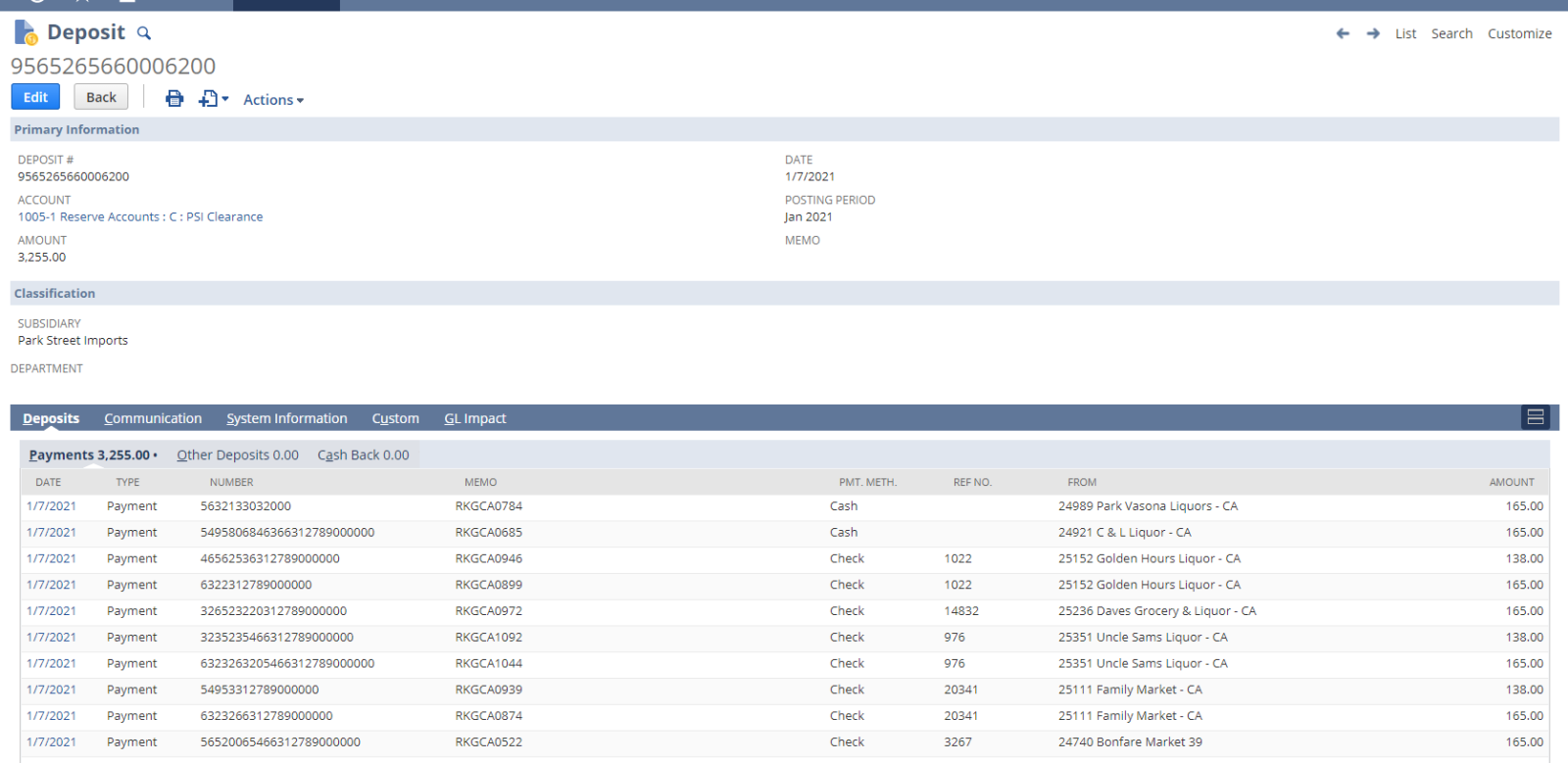Click the Edit button
1568x763 pixels.
pyautogui.click(x=35, y=97)
